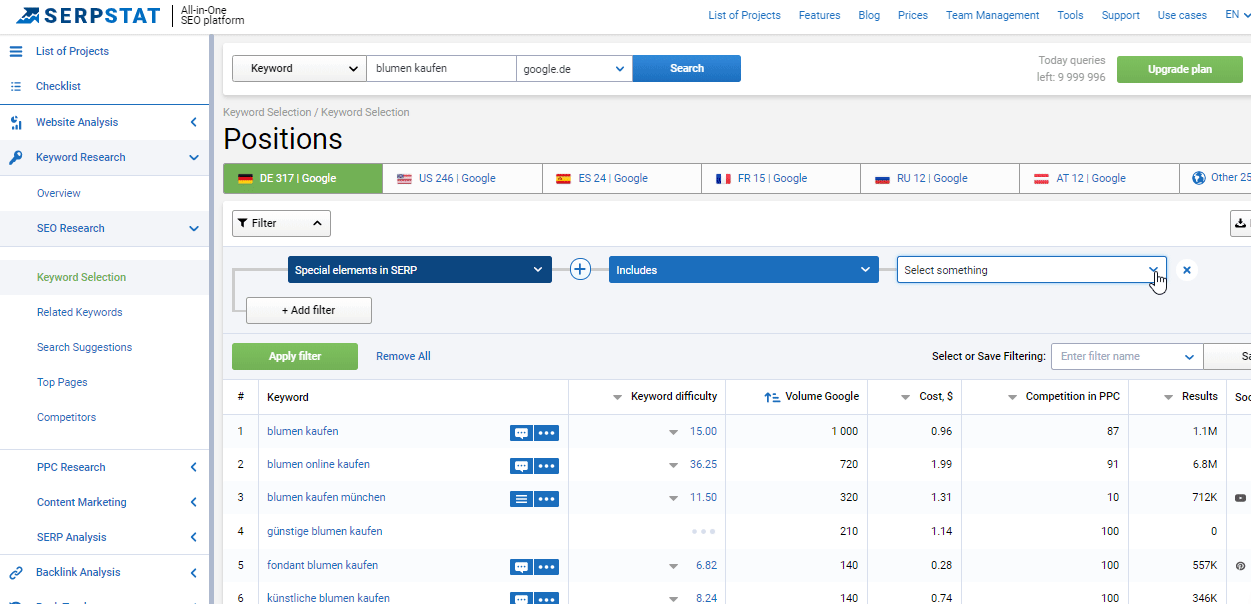Click the Checklist sidebar icon
The image size is (1251, 604).
(16, 86)
